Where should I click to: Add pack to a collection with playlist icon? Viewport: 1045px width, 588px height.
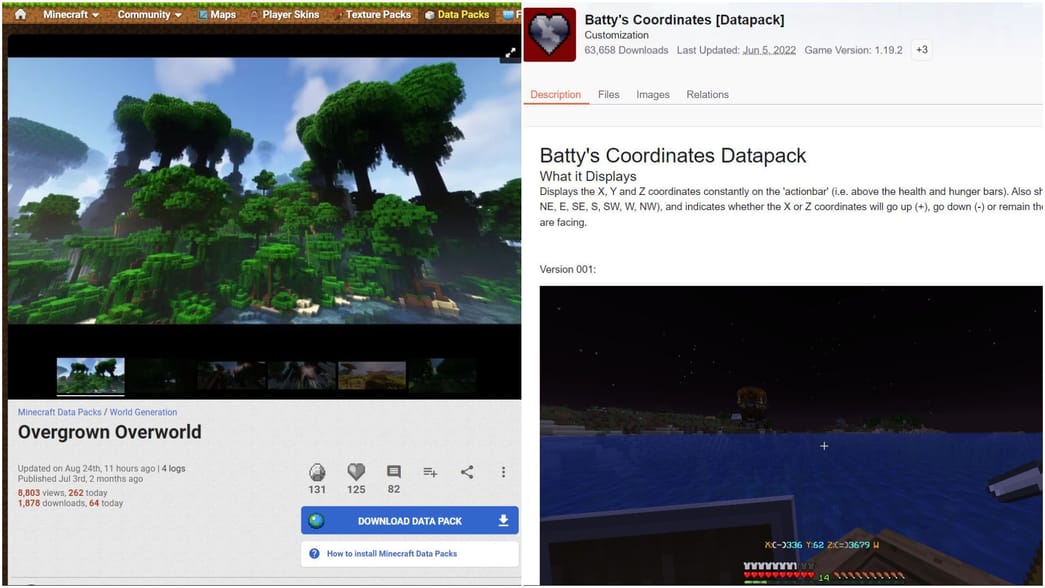coord(431,473)
